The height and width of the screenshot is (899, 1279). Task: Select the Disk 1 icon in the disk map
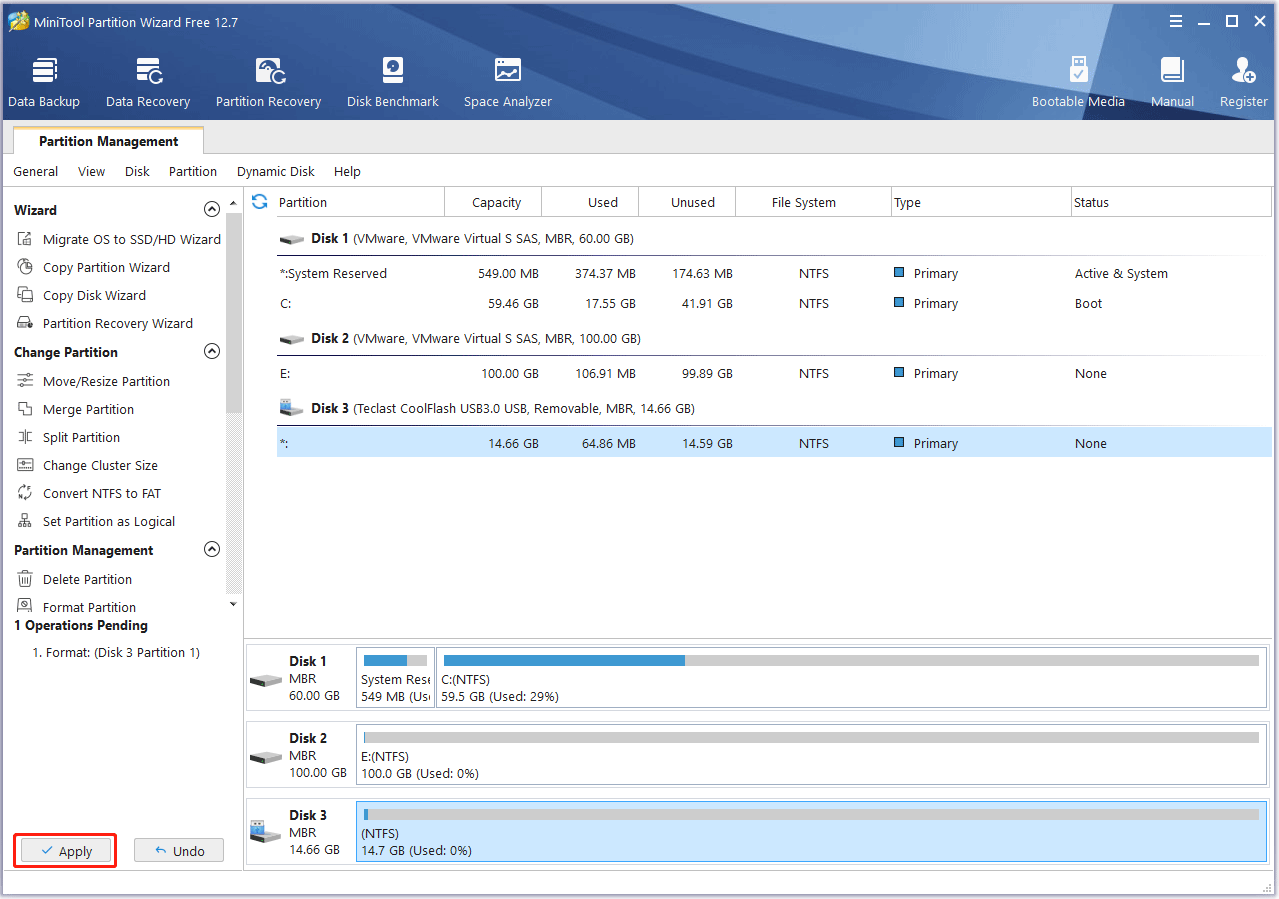coord(265,680)
